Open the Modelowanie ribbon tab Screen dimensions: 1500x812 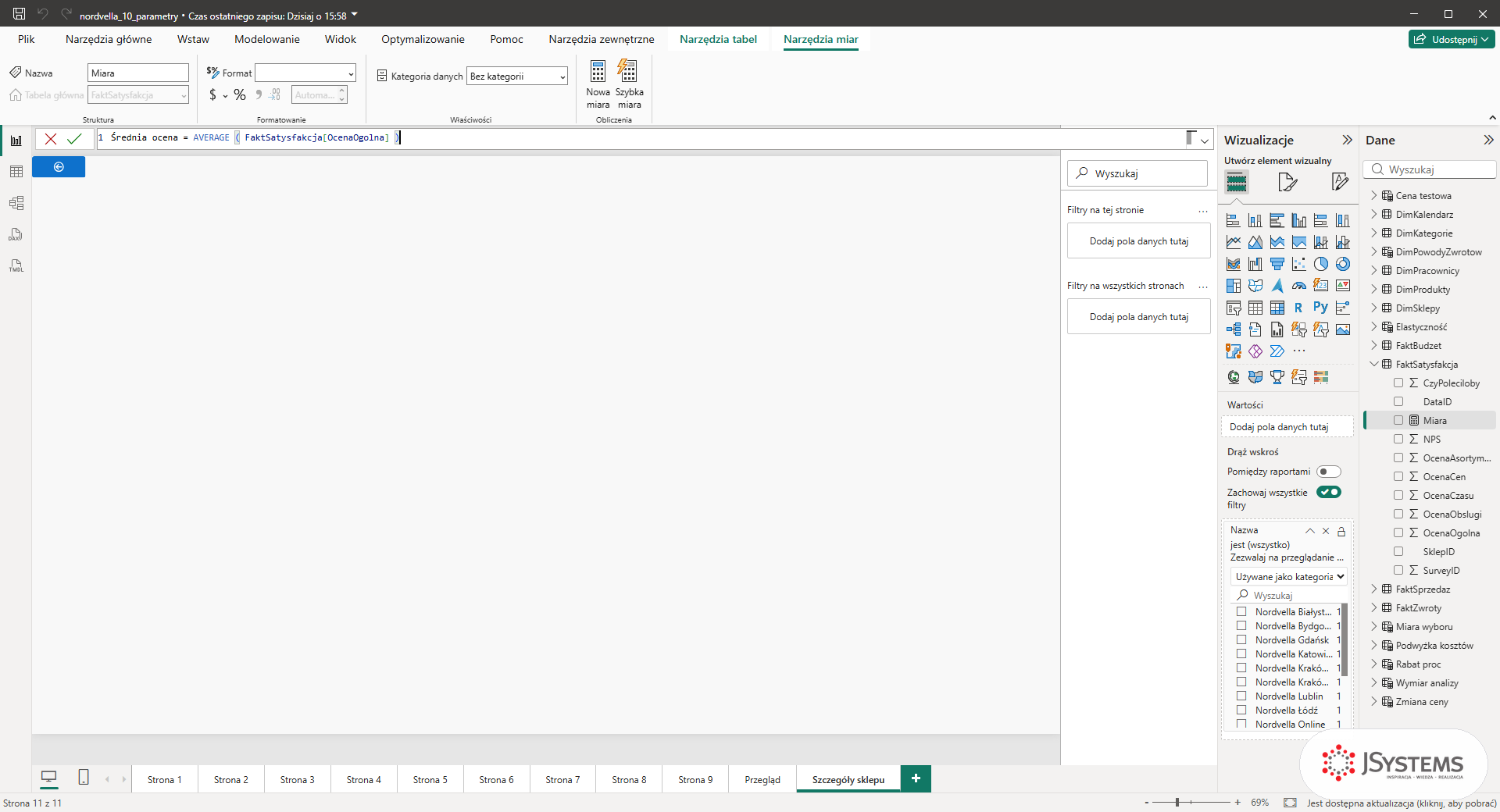[x=267, y=39]
